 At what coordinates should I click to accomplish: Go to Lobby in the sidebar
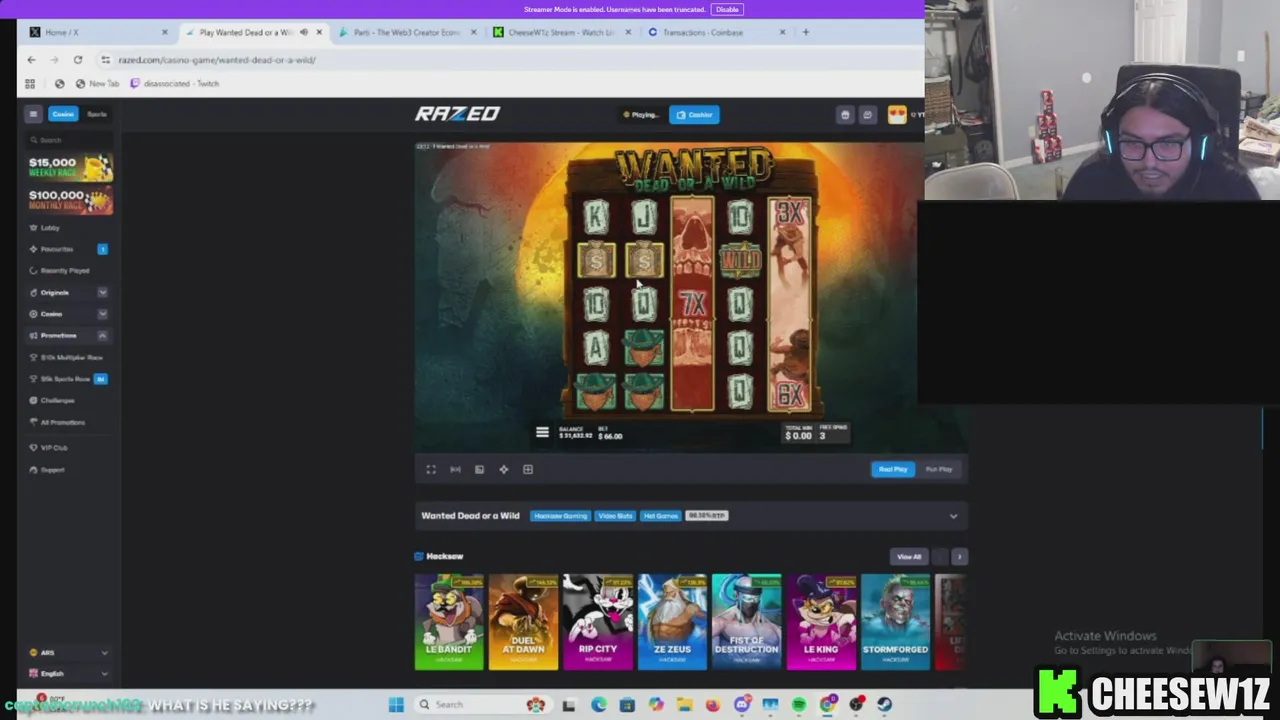coord(50,228)
